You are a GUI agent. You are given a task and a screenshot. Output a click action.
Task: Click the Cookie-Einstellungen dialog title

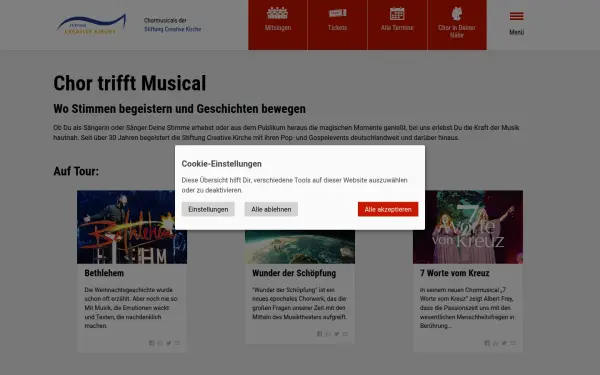click(x=222, y=164)
